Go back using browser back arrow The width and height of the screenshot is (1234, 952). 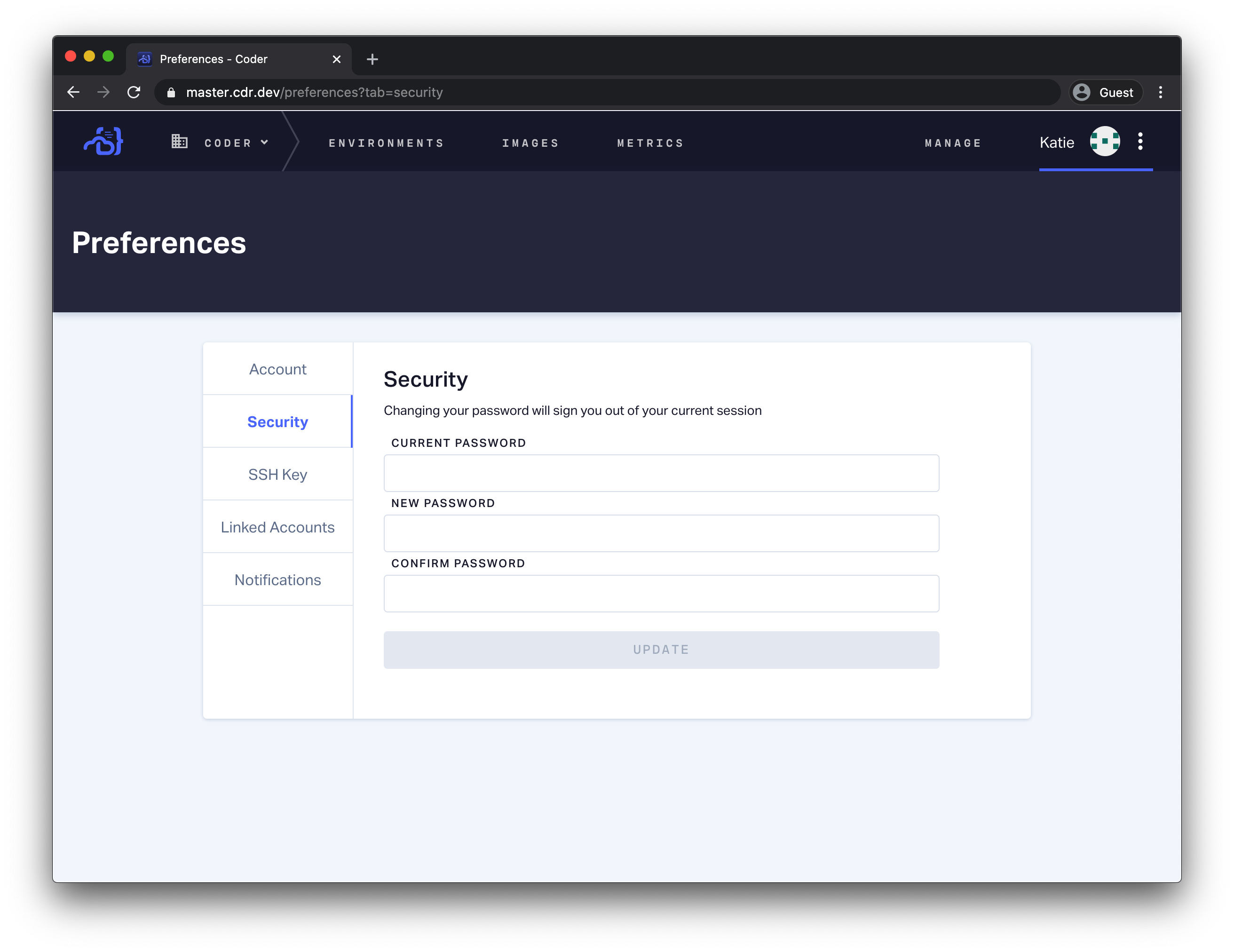(73, 92)
